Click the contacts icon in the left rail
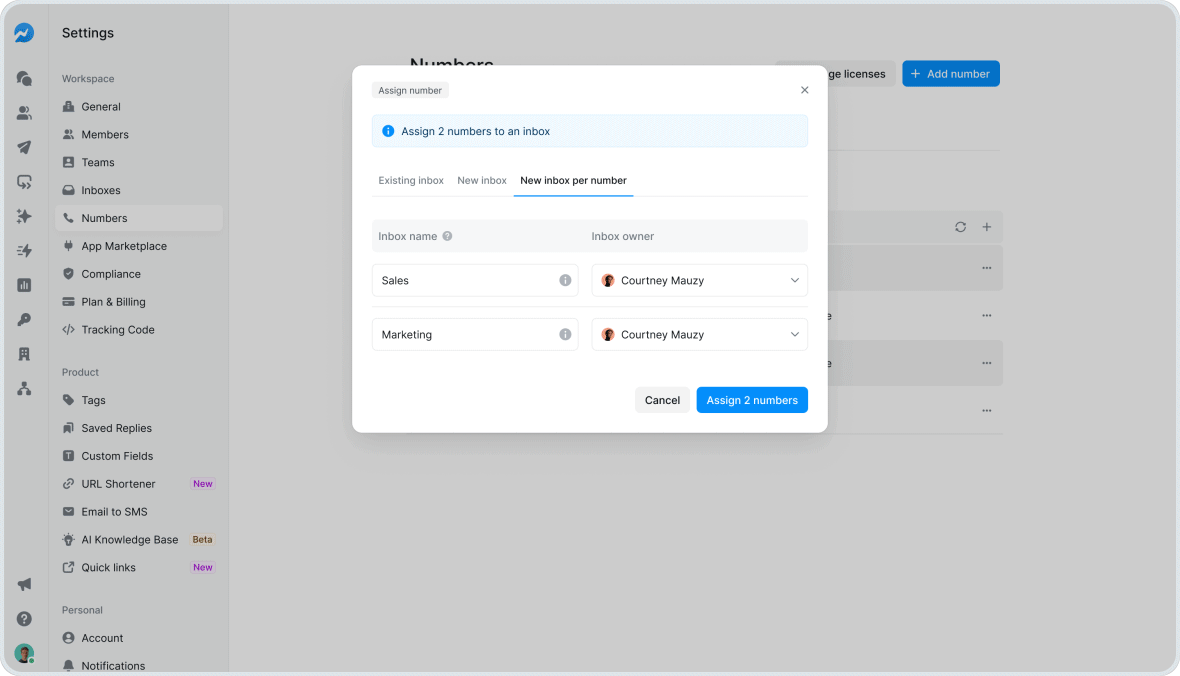The width and height of the screenshot is (1180, 676). [x=23, y=113]
